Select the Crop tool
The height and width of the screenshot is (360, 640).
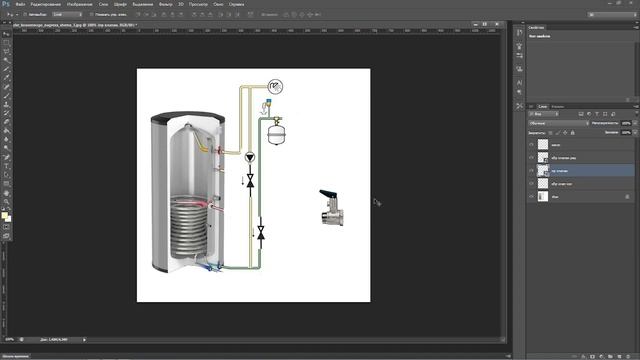coord(6,69)
